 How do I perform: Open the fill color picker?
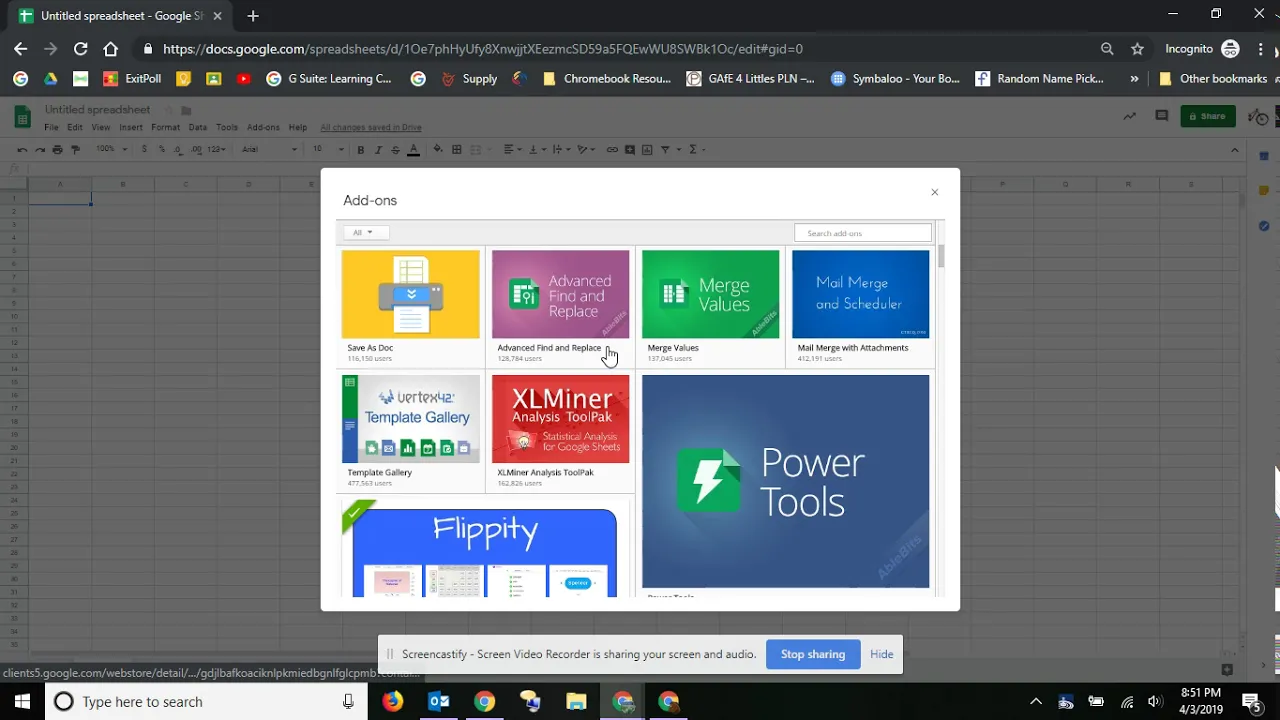click(x=438, y=149)
